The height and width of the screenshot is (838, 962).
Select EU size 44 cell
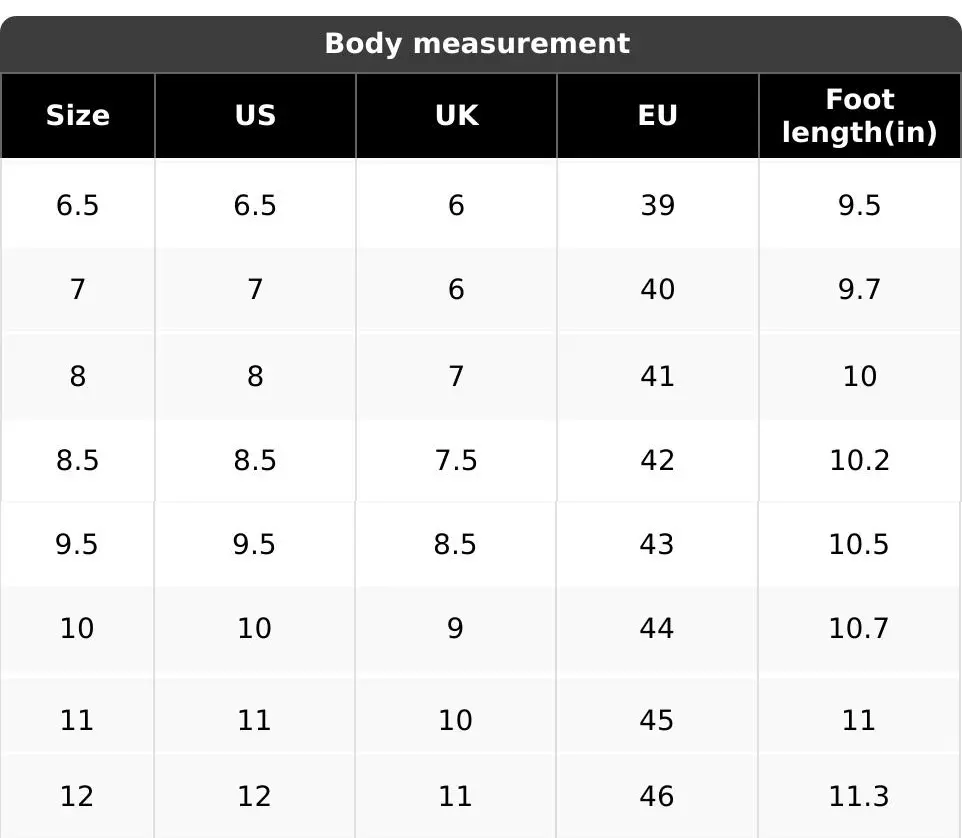pyautogui.click(x=657, y=629)
